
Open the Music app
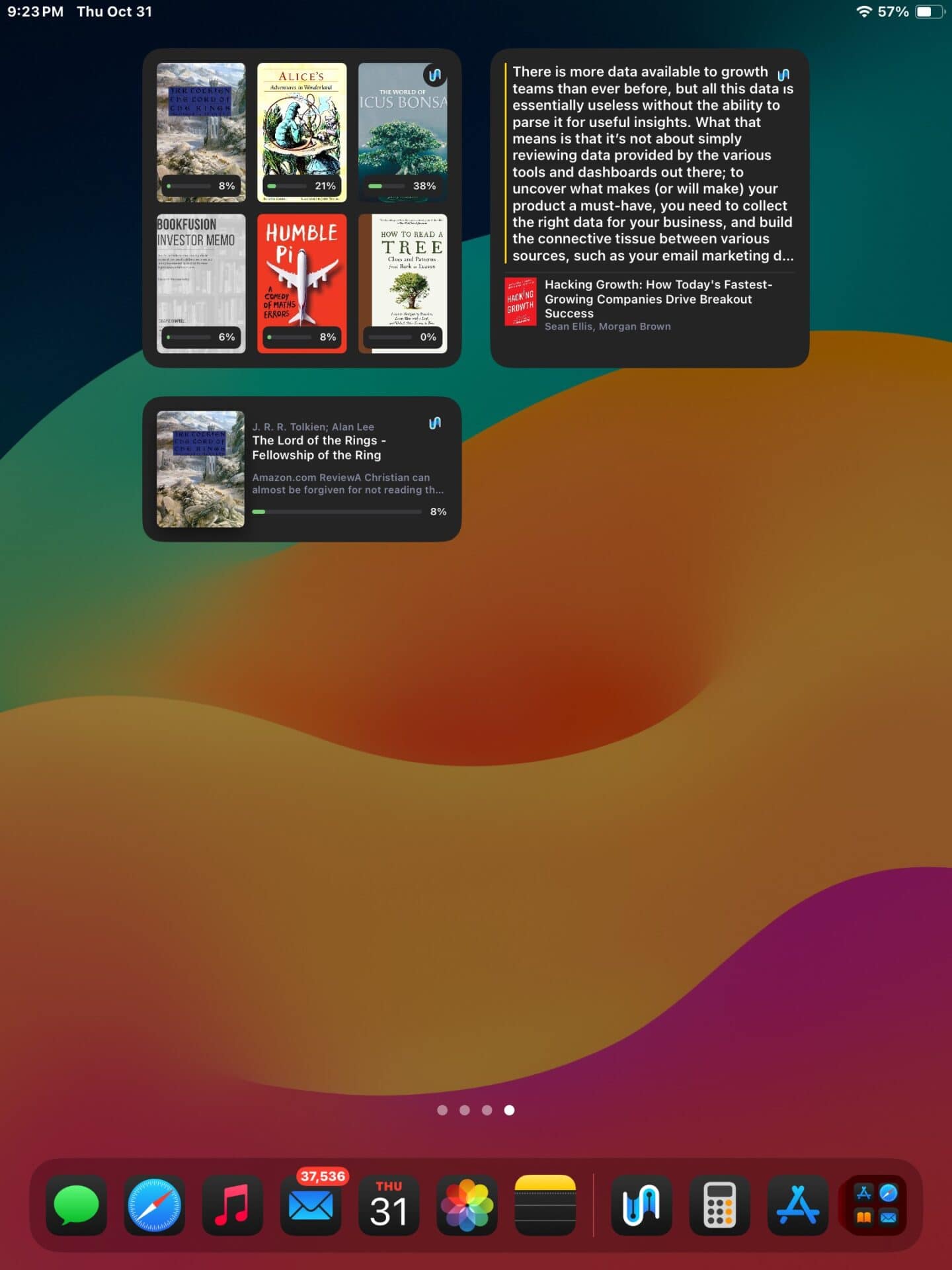pyautogui.click(x=233, y=1205)
